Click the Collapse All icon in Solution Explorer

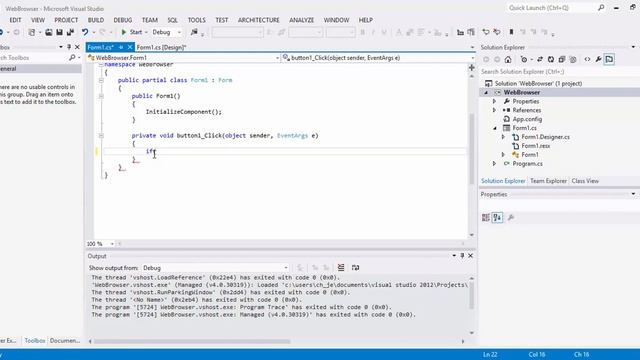(562, 59)
